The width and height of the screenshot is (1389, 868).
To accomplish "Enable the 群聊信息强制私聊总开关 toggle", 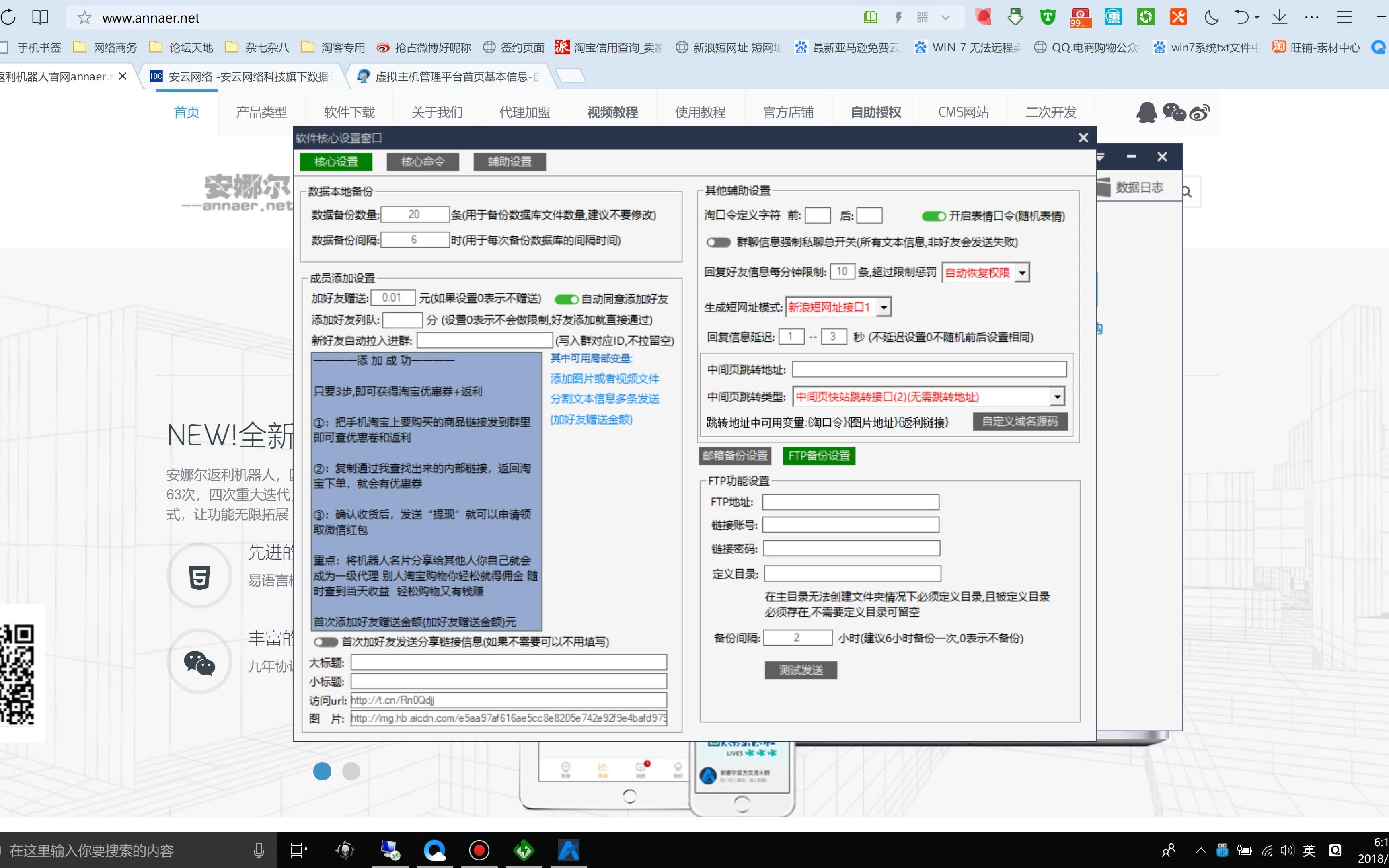I will click(x=718, y=242).
